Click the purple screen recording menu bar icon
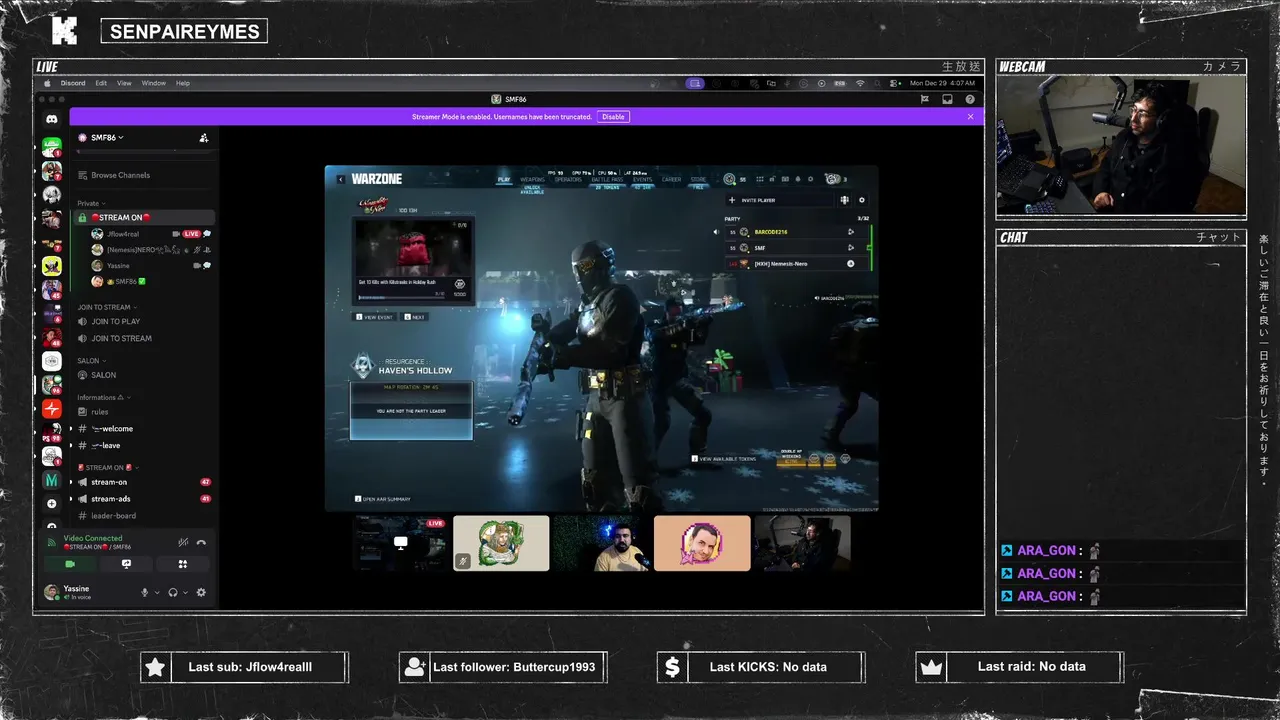The width and height of the screenshot is (1280, 720). click(x=694, y=83)
